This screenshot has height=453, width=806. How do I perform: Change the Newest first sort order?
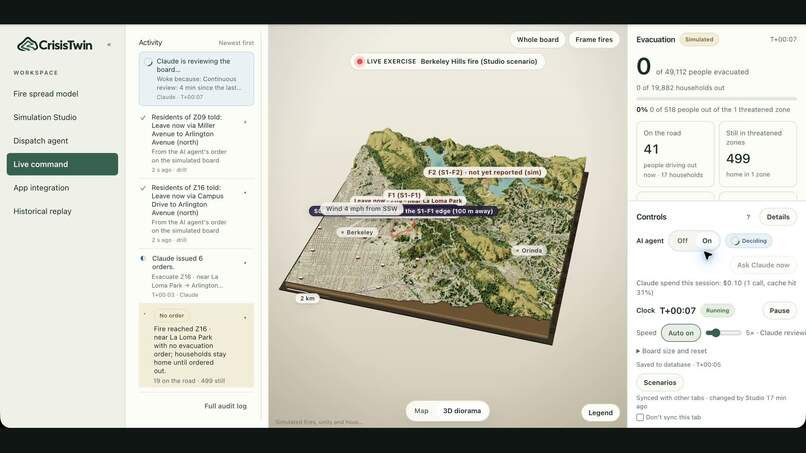tap(236, 43)
